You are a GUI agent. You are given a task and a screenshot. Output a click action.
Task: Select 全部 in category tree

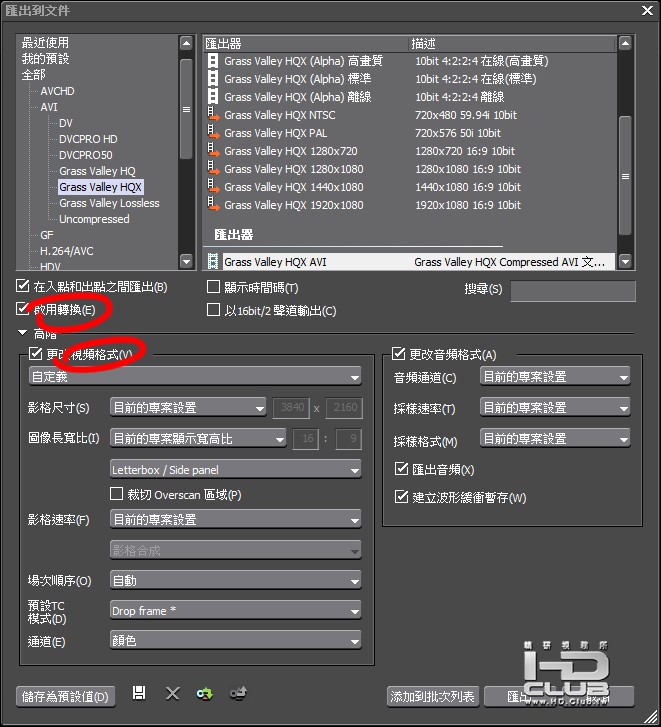33,75
